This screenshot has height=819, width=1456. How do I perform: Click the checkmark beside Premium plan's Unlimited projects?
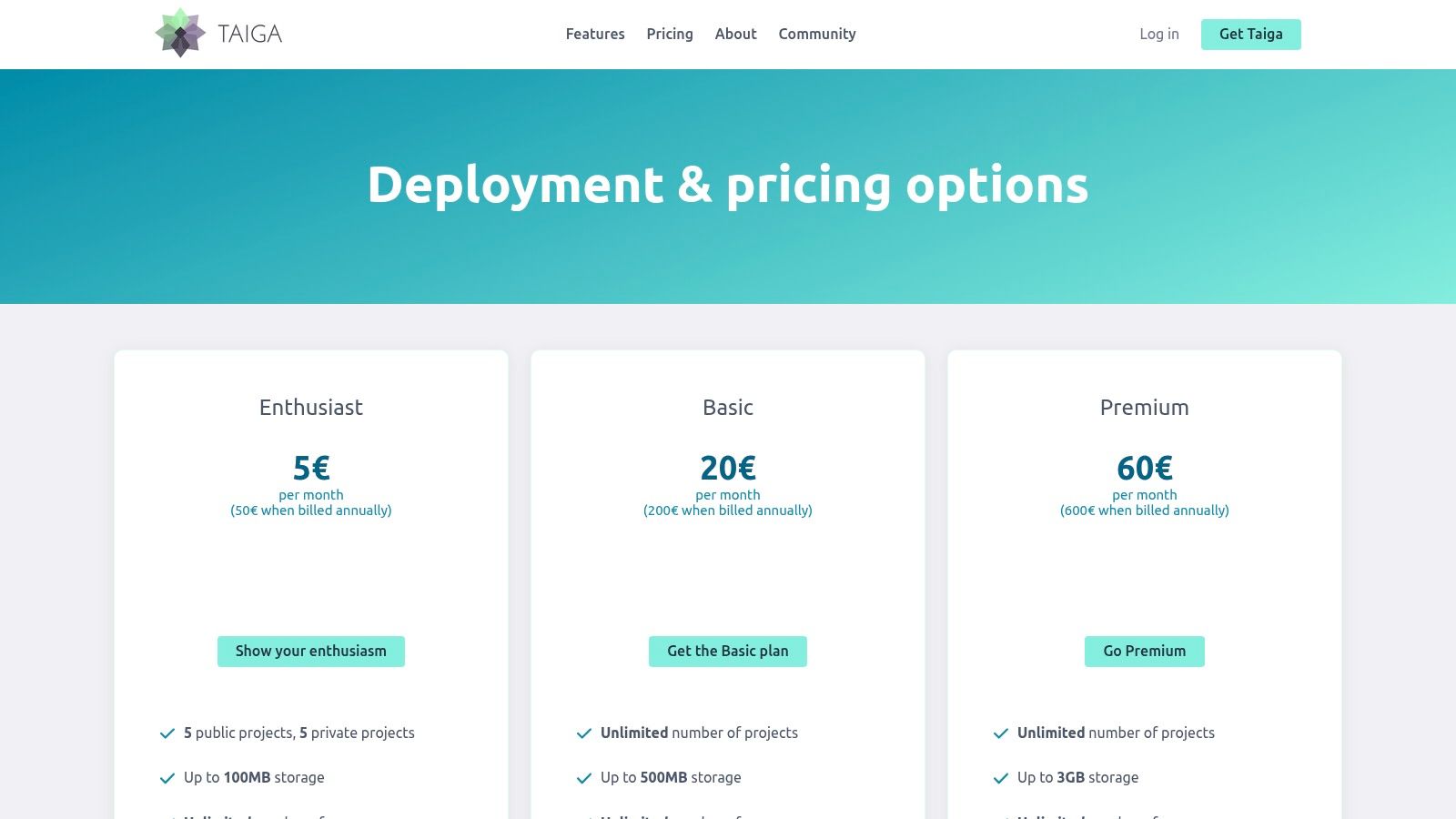1001,733
